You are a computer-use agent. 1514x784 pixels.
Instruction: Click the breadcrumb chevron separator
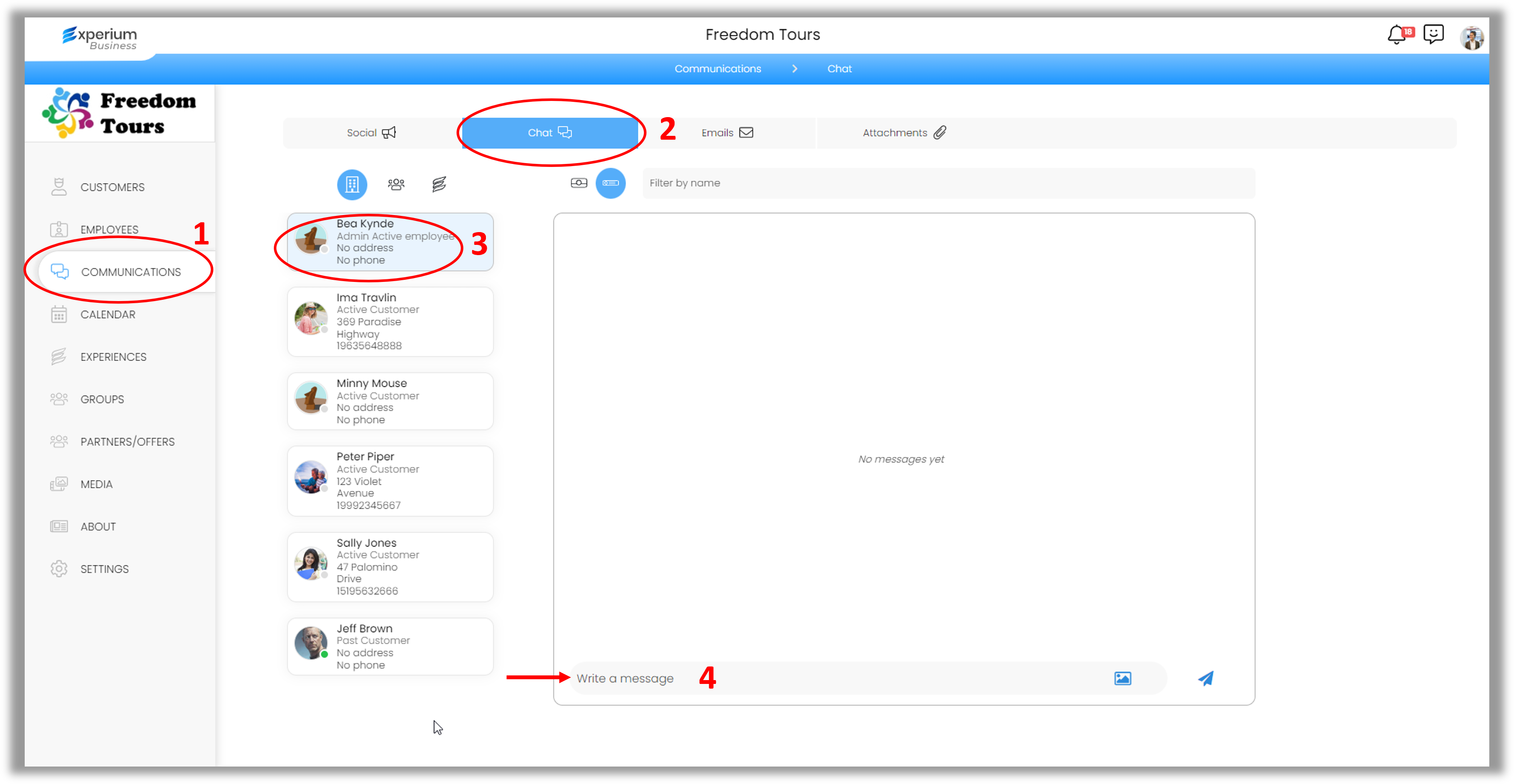pyautogui.click(x=795, y=69)
